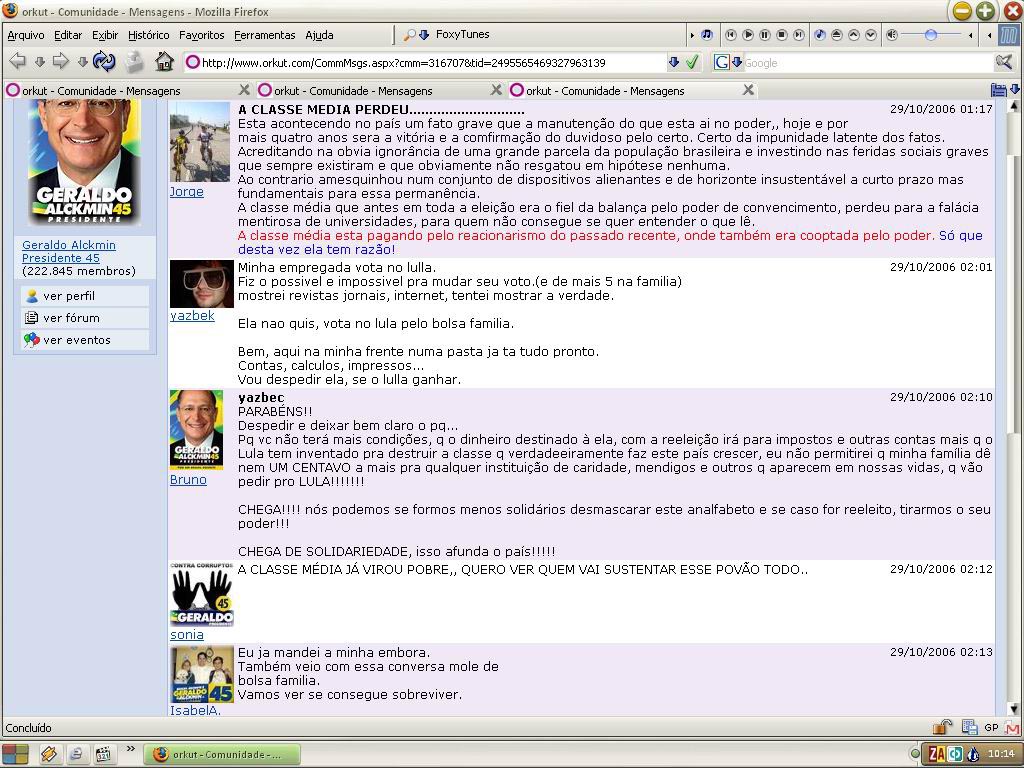
Task: Close the second orkut tab
Action: coord(496,89)
